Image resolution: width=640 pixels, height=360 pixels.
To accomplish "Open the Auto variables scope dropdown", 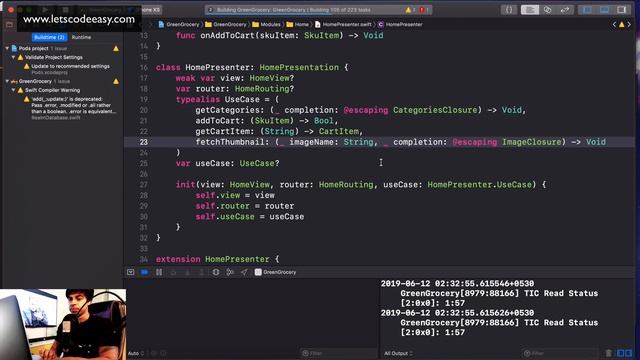I will (x=136, y=353).
